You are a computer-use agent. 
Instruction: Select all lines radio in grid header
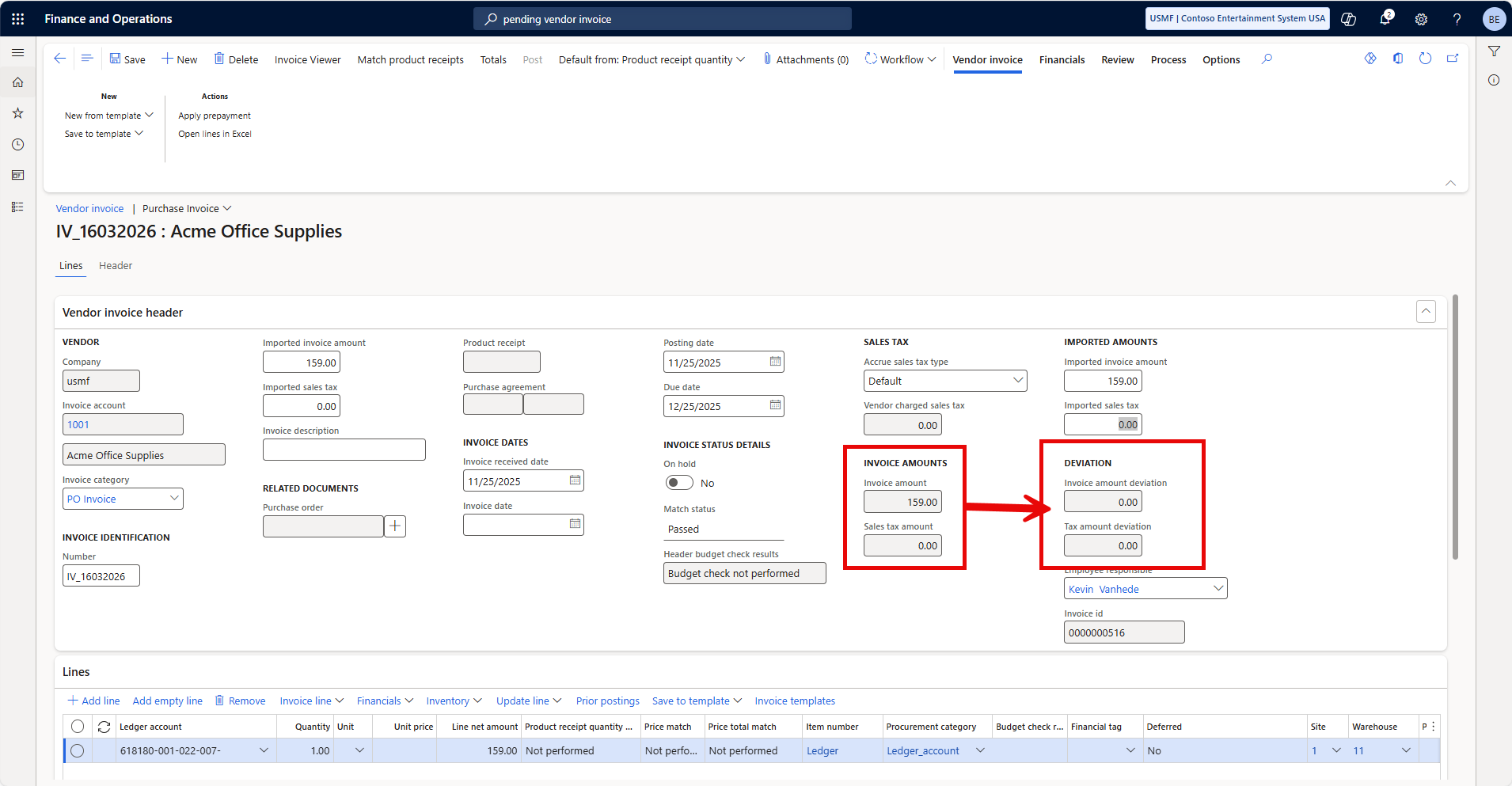pyautogui.click(x=78, y=727)
